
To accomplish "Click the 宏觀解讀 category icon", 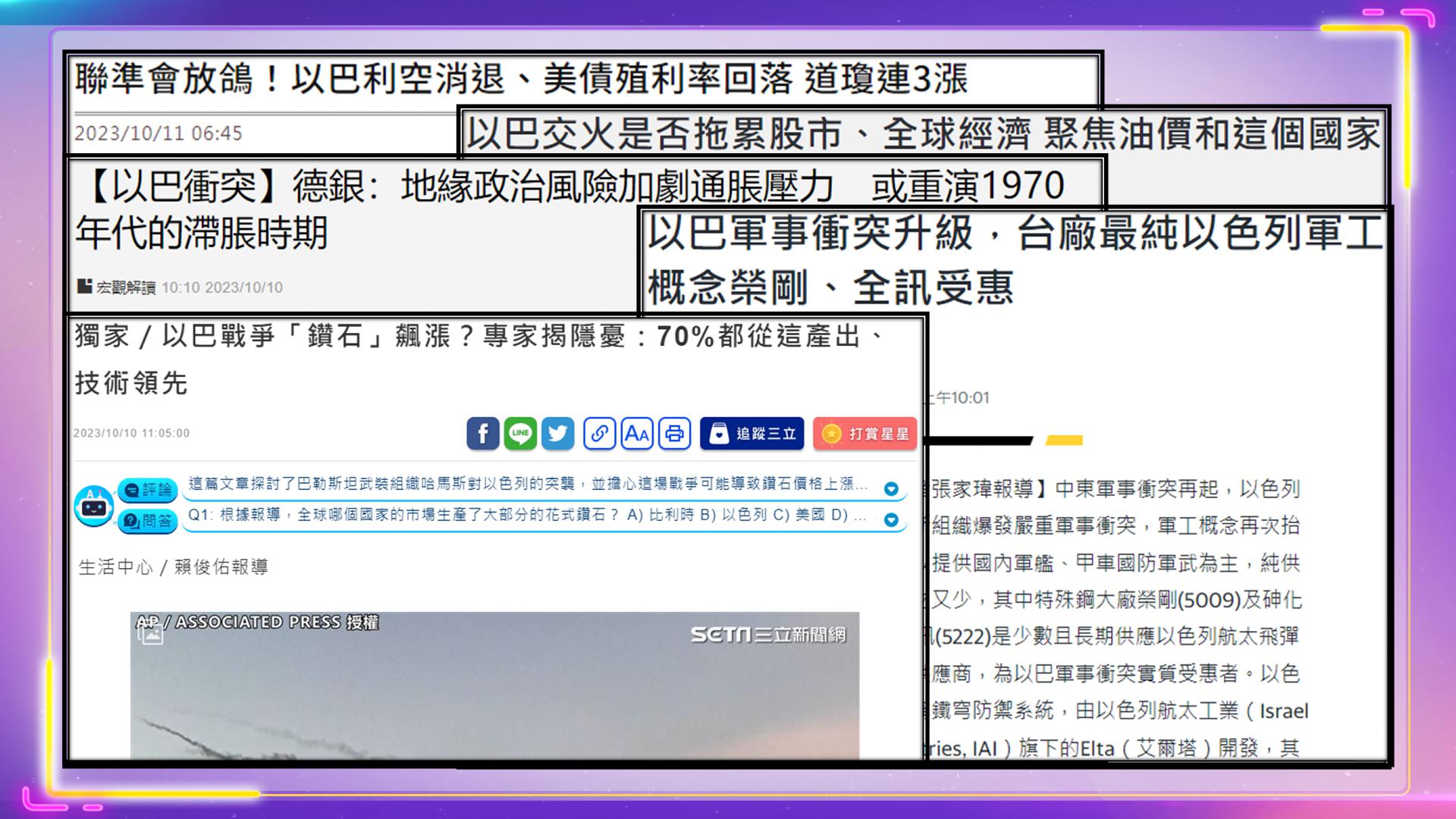I will pyautogui.click(x=84, y=287).
